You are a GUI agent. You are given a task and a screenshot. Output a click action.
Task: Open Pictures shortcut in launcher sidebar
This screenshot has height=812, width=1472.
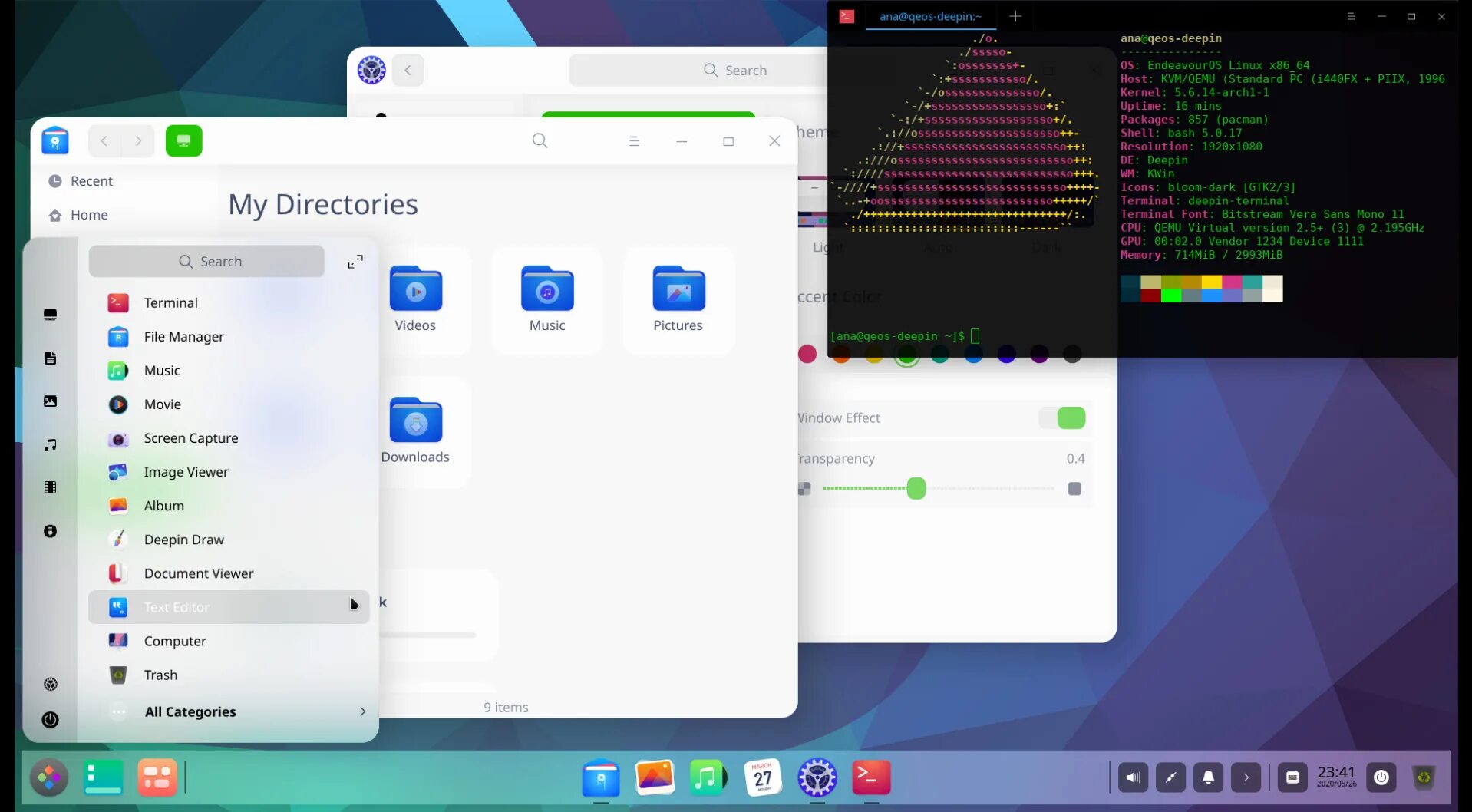(x=51, y=401)
